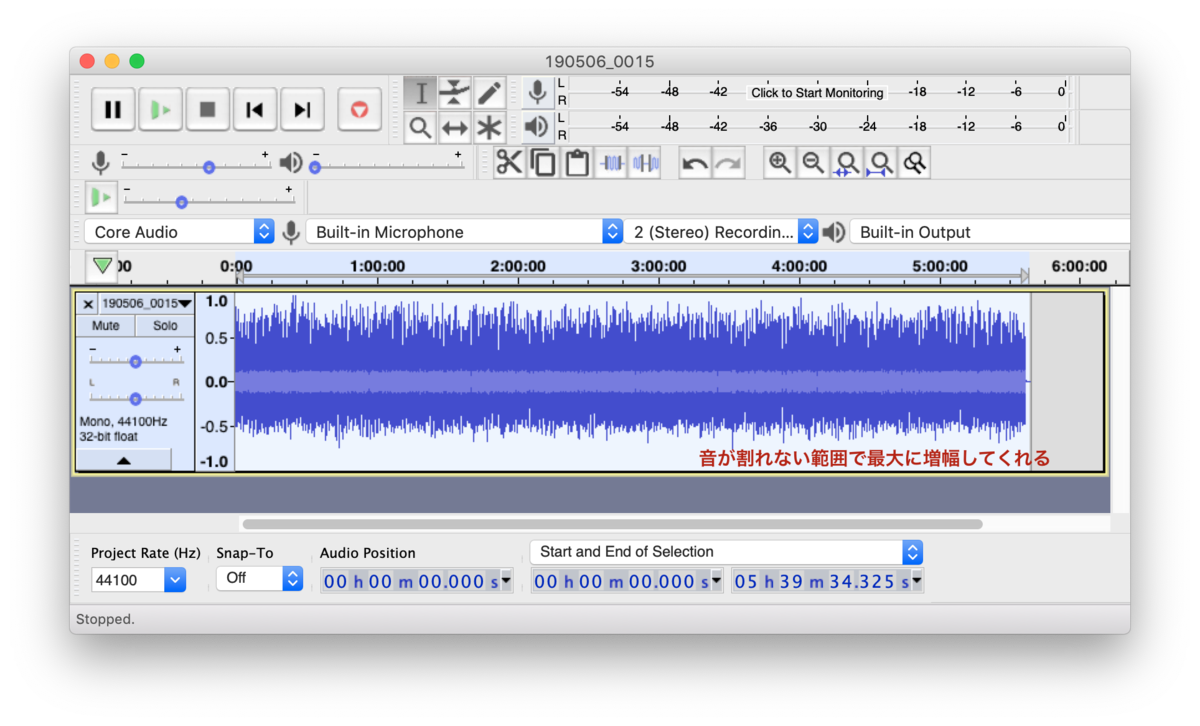Click the timeline green playhead pin

pos(102,266)
